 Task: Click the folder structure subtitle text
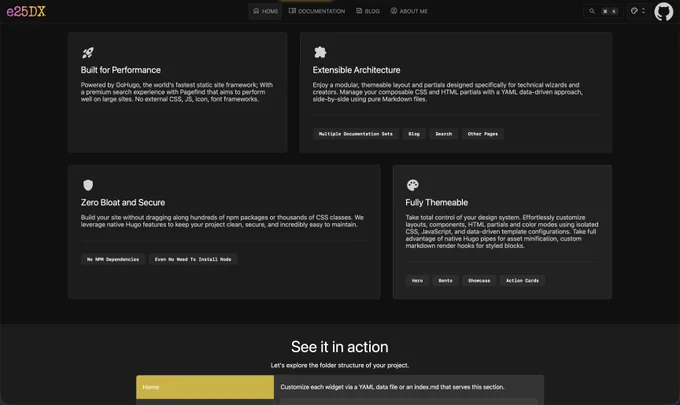340,366
